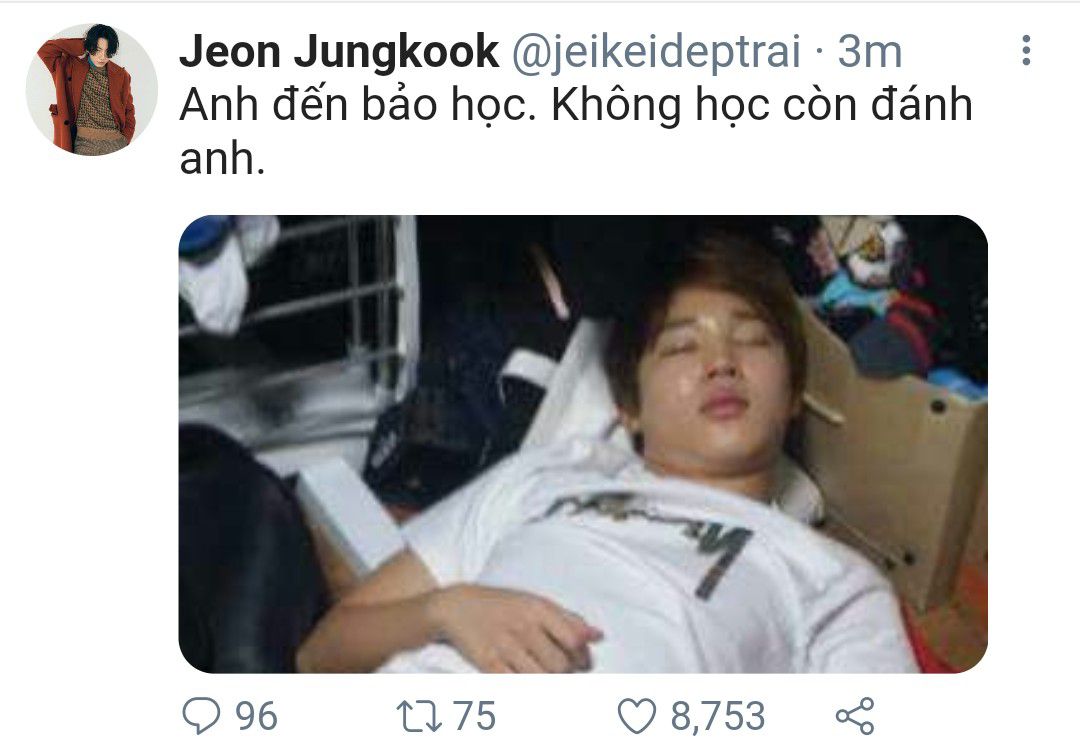The image size is (1080, 748).
Task: Show the 8,753 likes count
Action: (718, 716)
